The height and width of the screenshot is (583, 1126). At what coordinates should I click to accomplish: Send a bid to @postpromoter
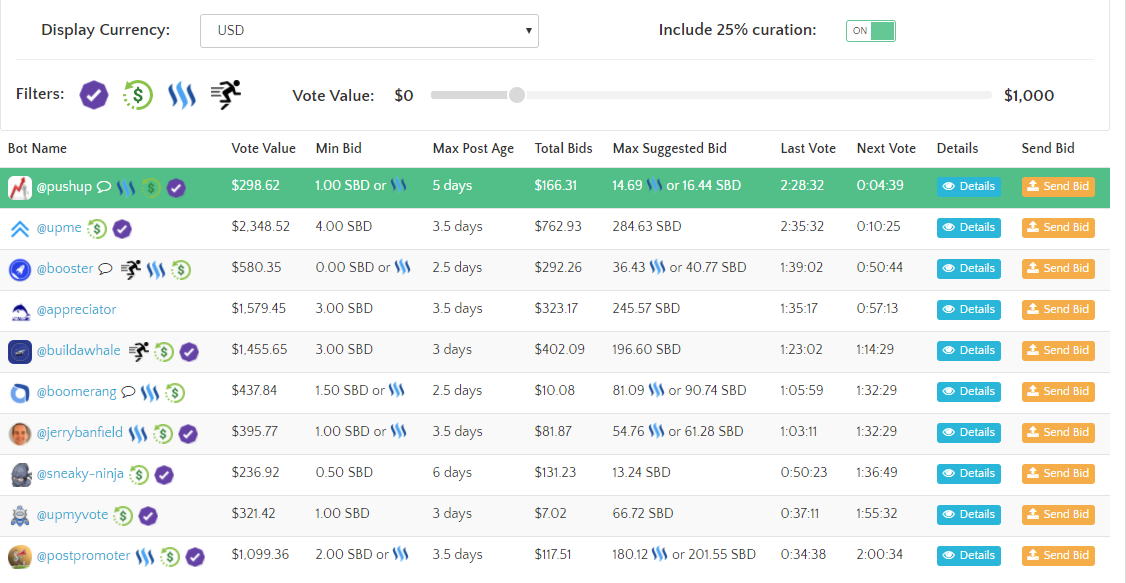pyautogui.click(x=1058, y=555)
